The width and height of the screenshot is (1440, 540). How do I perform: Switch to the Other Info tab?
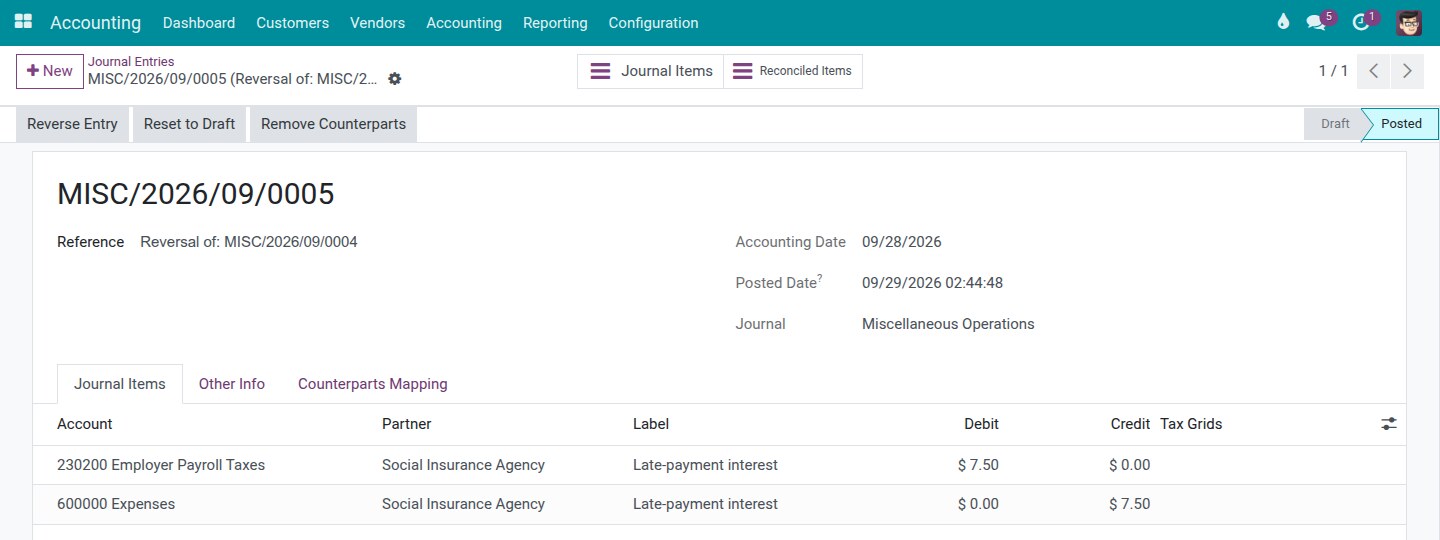(x=232, y=384)
